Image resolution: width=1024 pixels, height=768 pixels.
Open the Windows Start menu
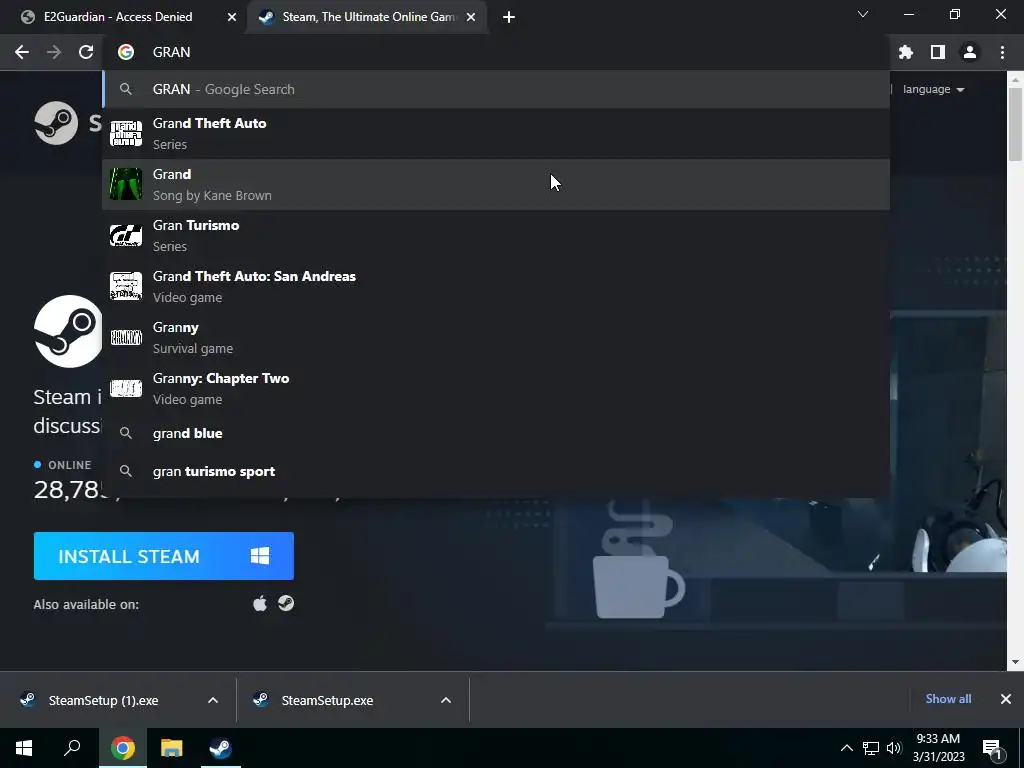(24, 748)
